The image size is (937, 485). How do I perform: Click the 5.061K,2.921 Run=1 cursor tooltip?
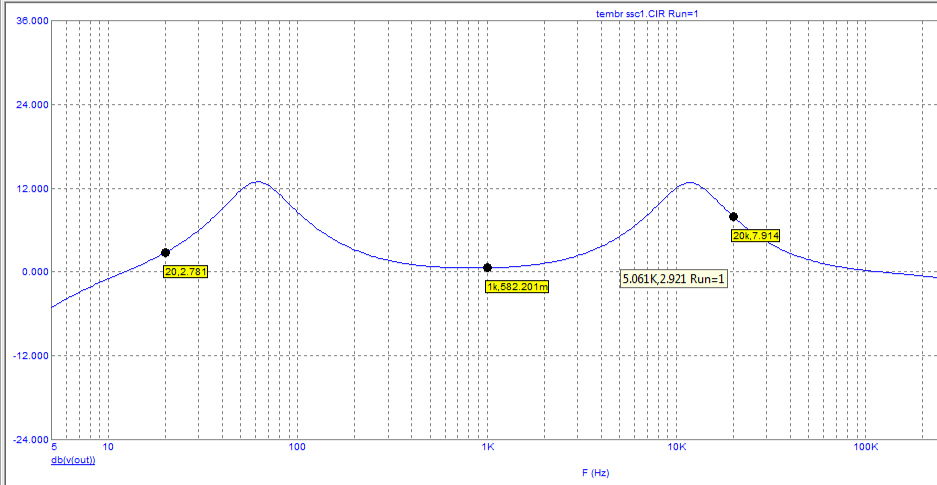pyautogui.click(x=674, y=279)
